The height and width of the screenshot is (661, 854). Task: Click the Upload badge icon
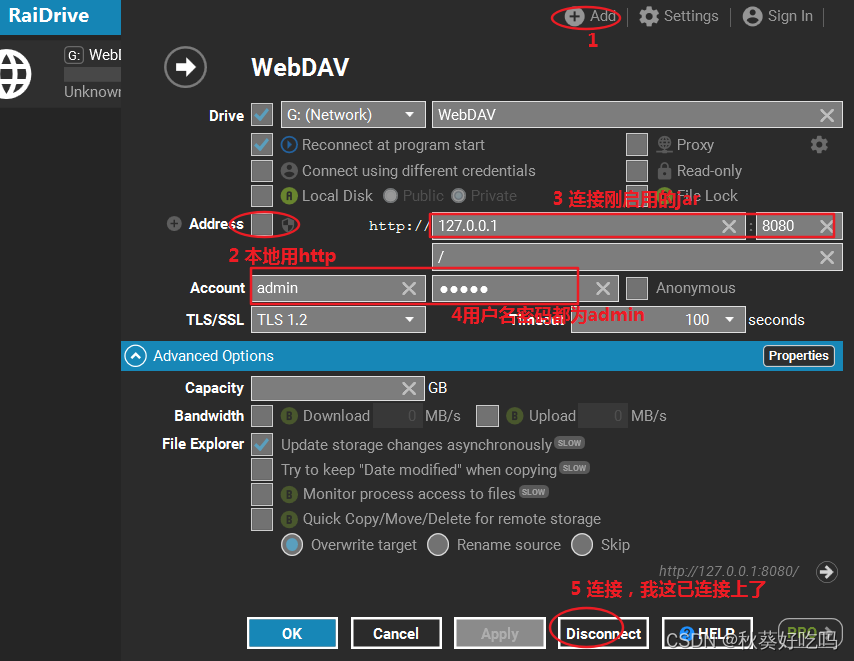515,416
